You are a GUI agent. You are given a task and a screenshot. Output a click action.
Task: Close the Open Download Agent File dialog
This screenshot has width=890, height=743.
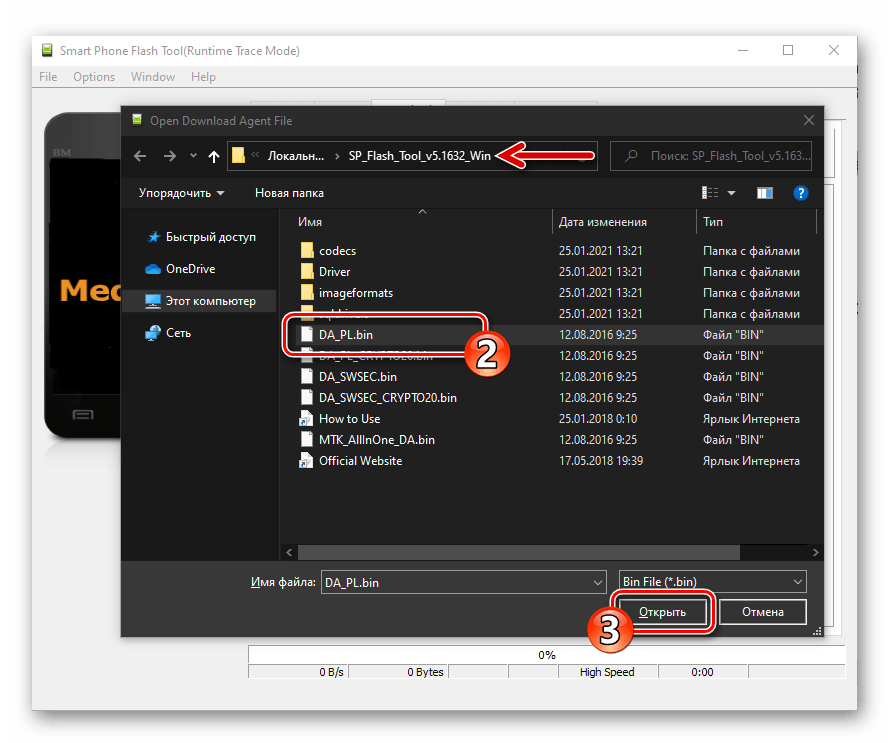pyautogui.click(x=809, y=120)
